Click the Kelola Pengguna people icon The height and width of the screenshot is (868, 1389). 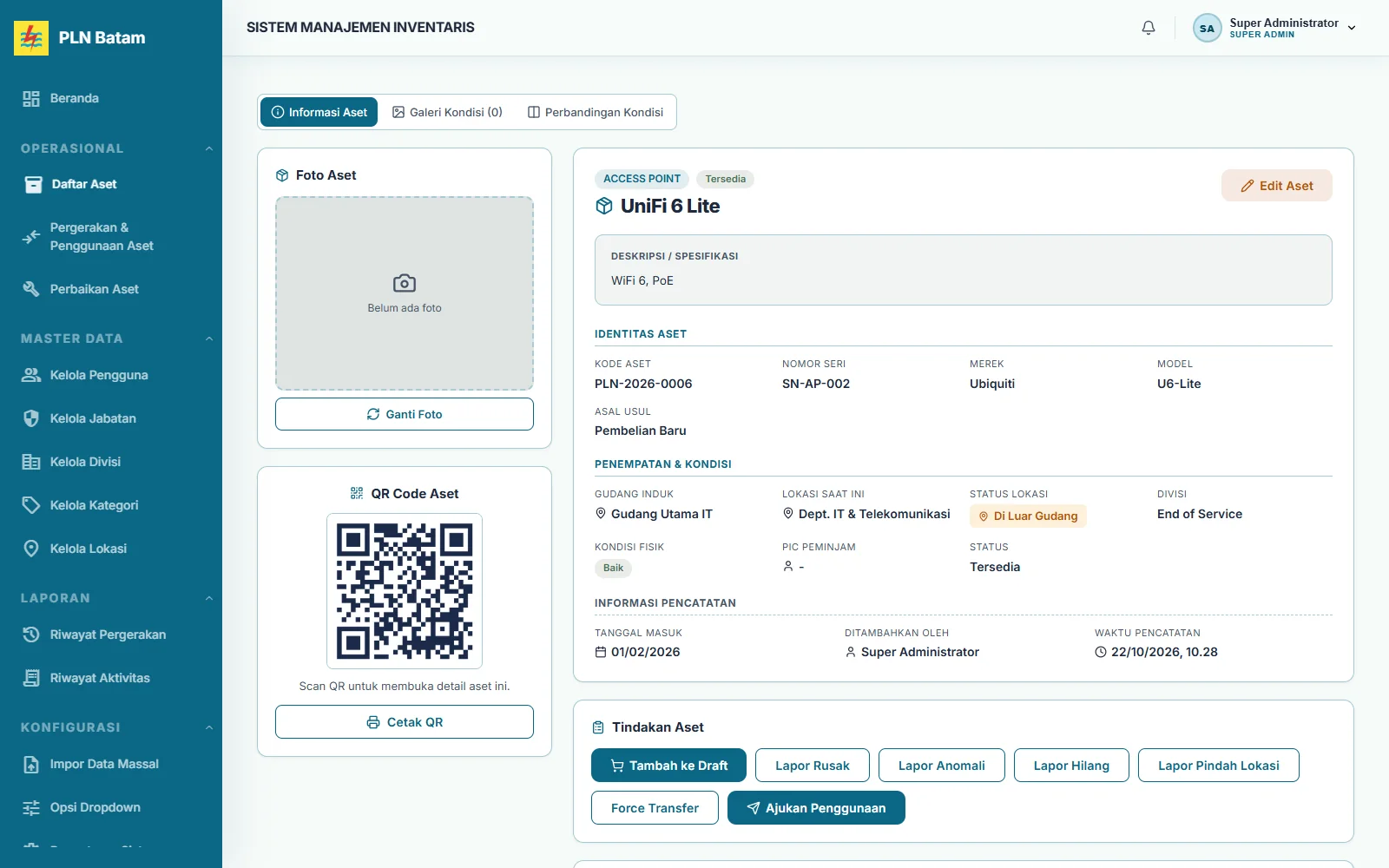coord(31,375)
